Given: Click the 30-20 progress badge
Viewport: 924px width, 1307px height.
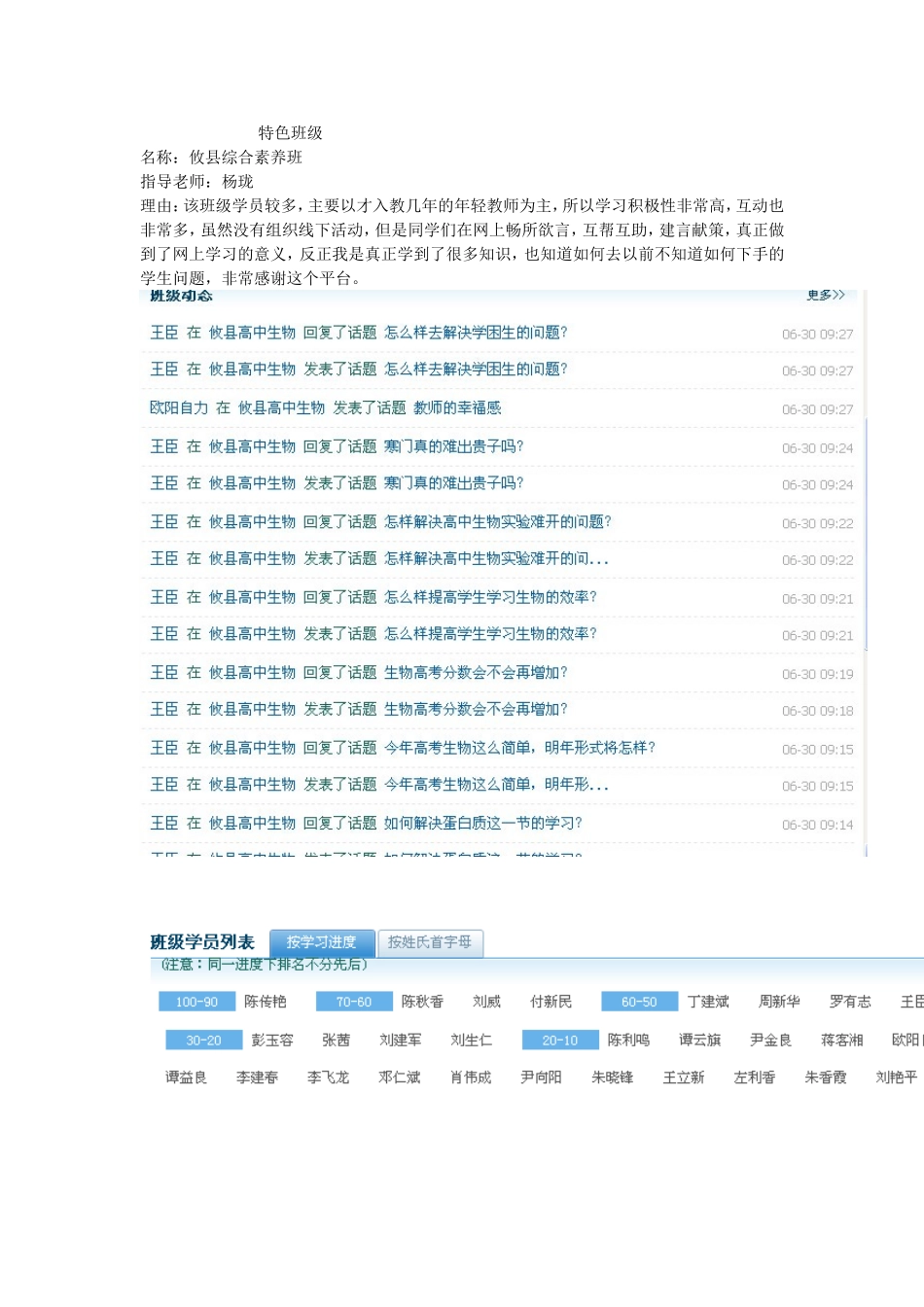Looking at the screenshot, I should [x=203, y=1041].
